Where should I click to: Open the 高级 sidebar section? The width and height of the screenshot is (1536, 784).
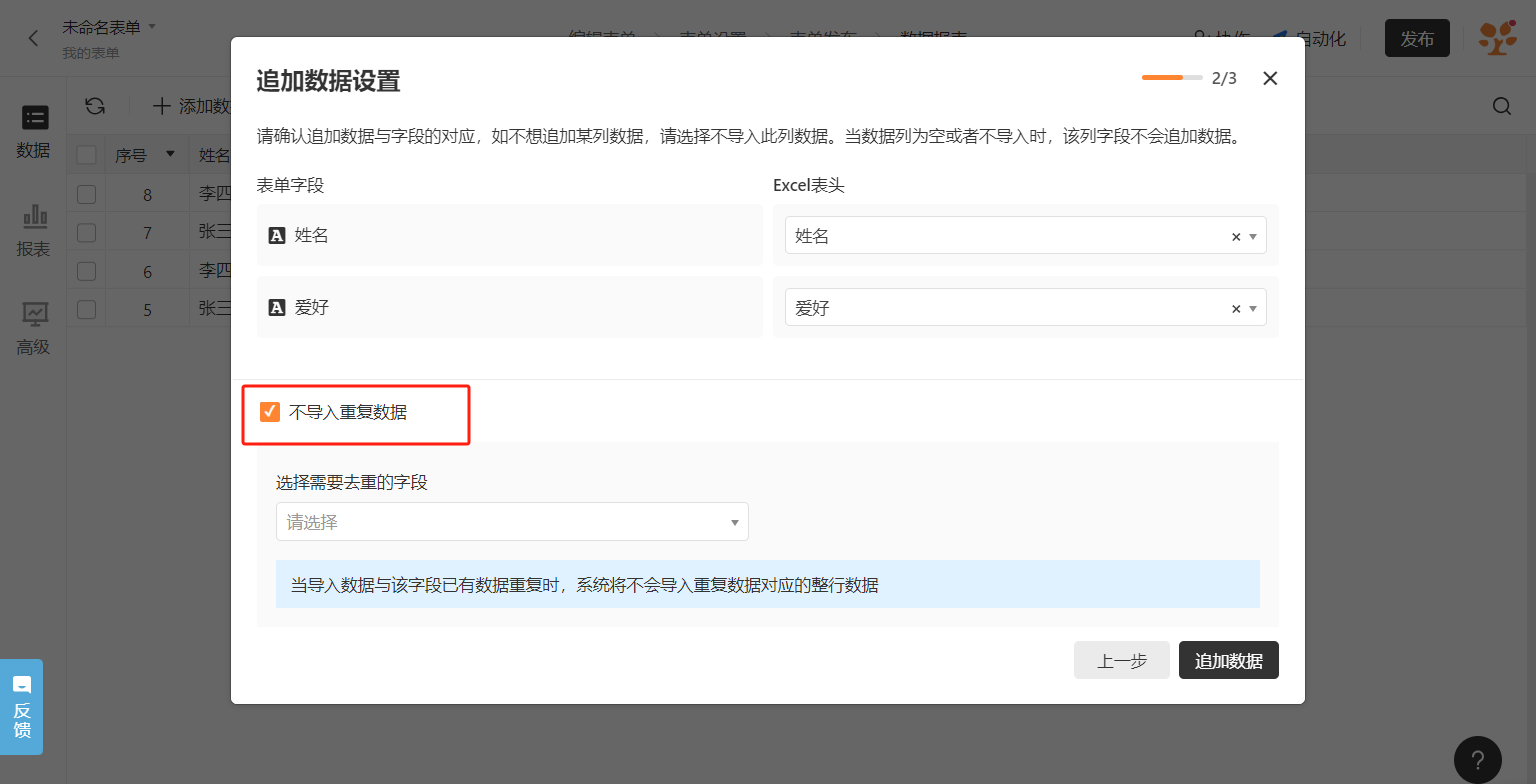pos(33,329)
